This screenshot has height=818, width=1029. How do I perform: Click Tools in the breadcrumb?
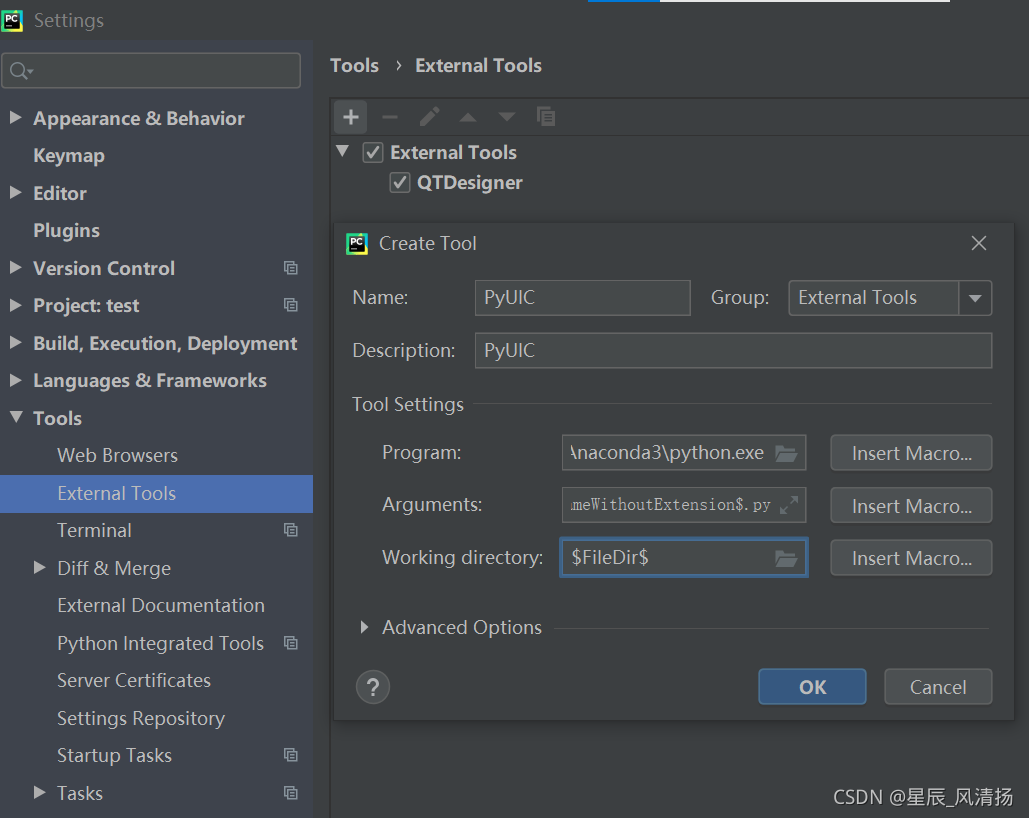[354, 66]
